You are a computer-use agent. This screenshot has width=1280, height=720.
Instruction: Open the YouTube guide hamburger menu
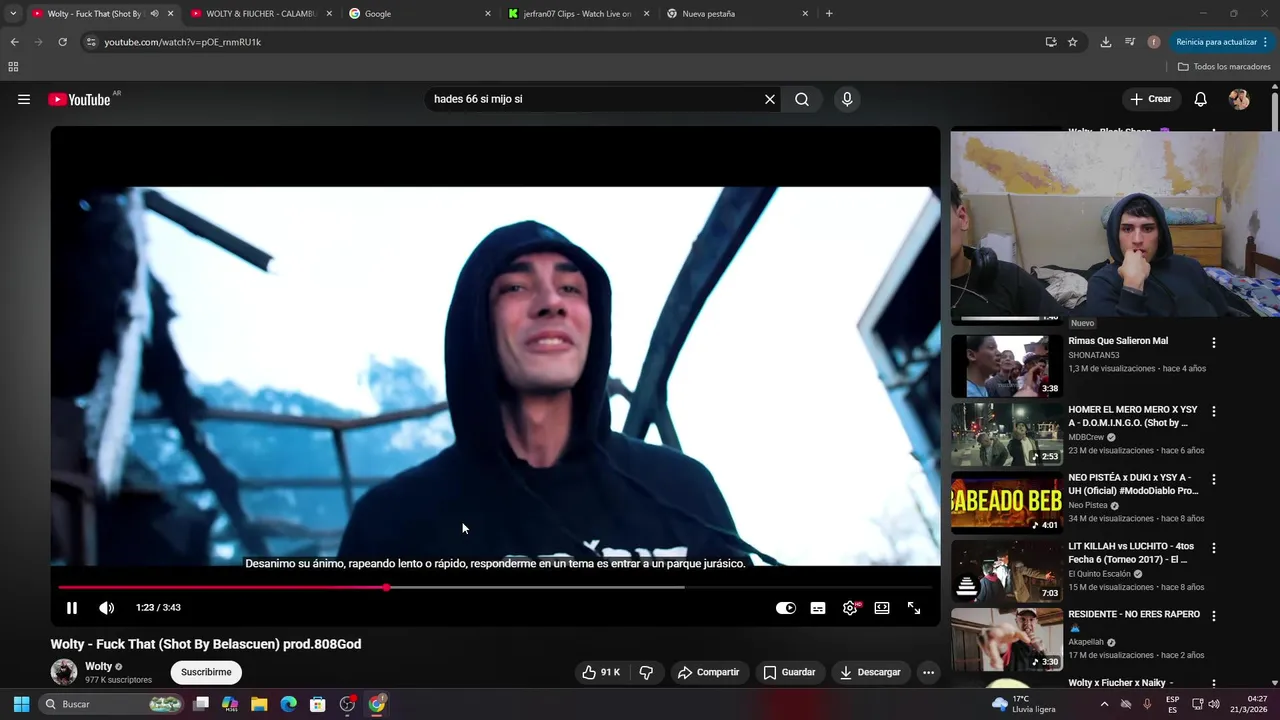point(24,99)
